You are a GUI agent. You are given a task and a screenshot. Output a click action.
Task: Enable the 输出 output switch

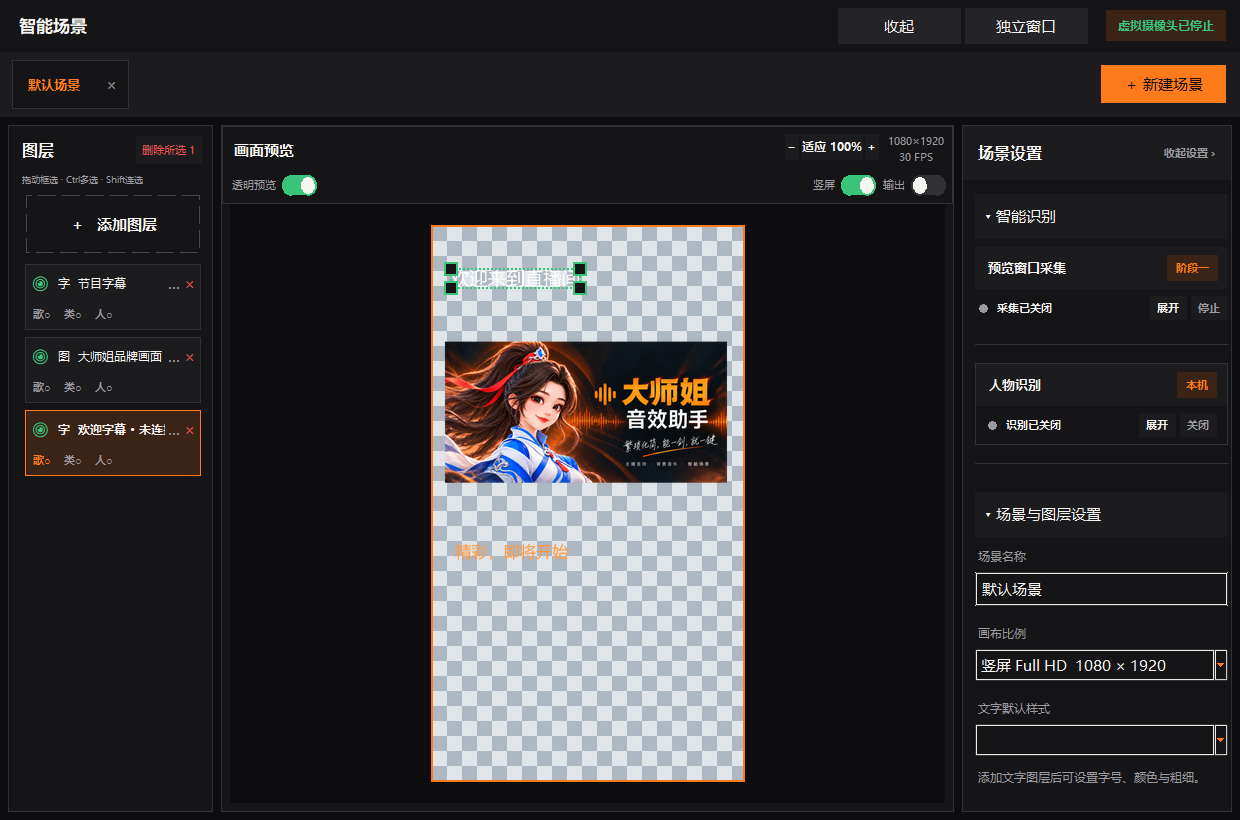tap(928, 185)
